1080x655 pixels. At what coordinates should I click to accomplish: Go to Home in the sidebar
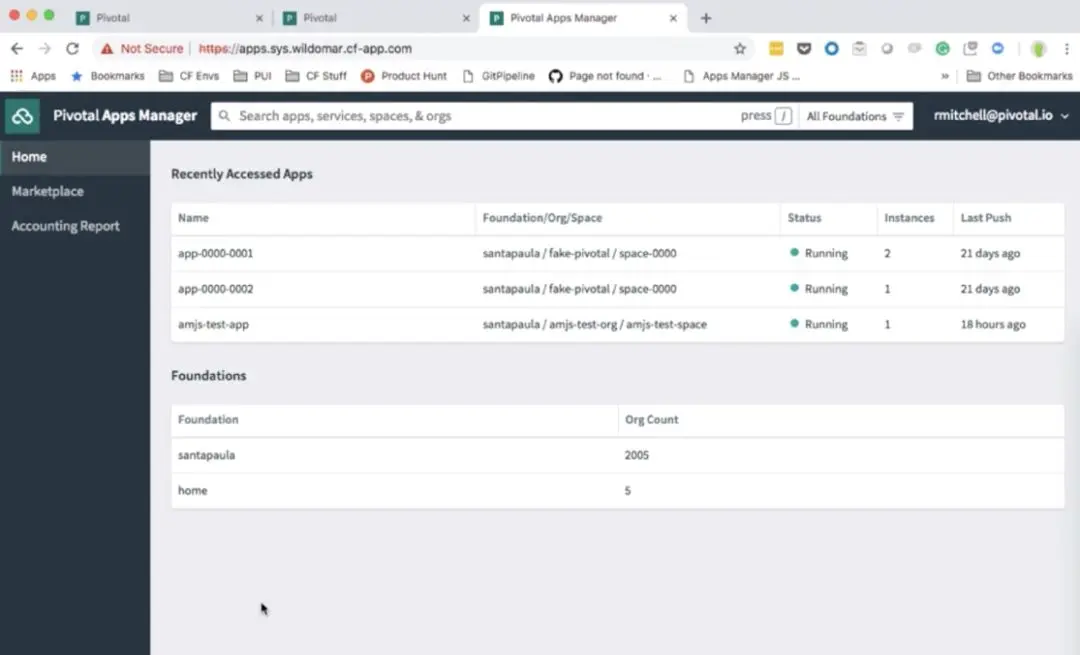point(75,157)
